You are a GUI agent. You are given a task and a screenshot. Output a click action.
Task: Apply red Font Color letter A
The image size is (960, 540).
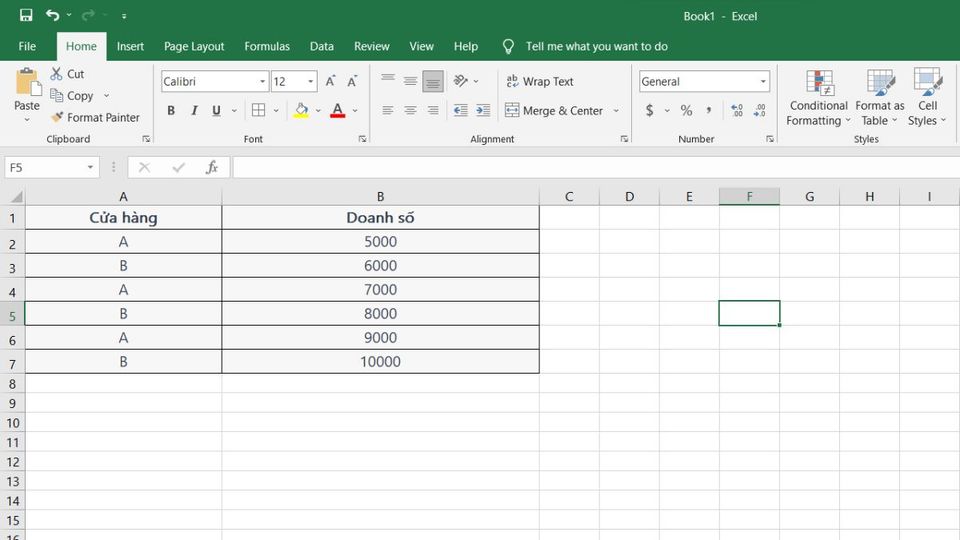pyautogui.click(x=337, y=110)
